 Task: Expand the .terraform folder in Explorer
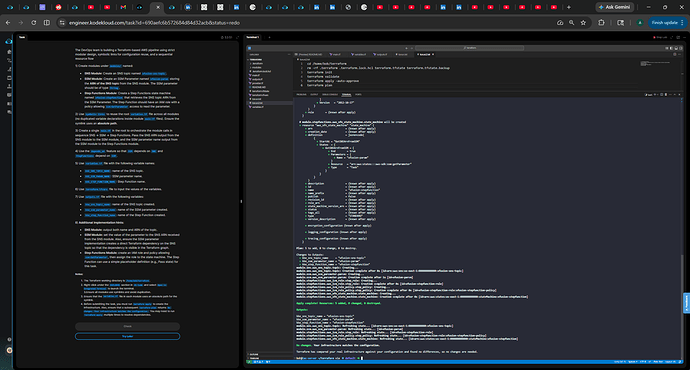[257, 63]
